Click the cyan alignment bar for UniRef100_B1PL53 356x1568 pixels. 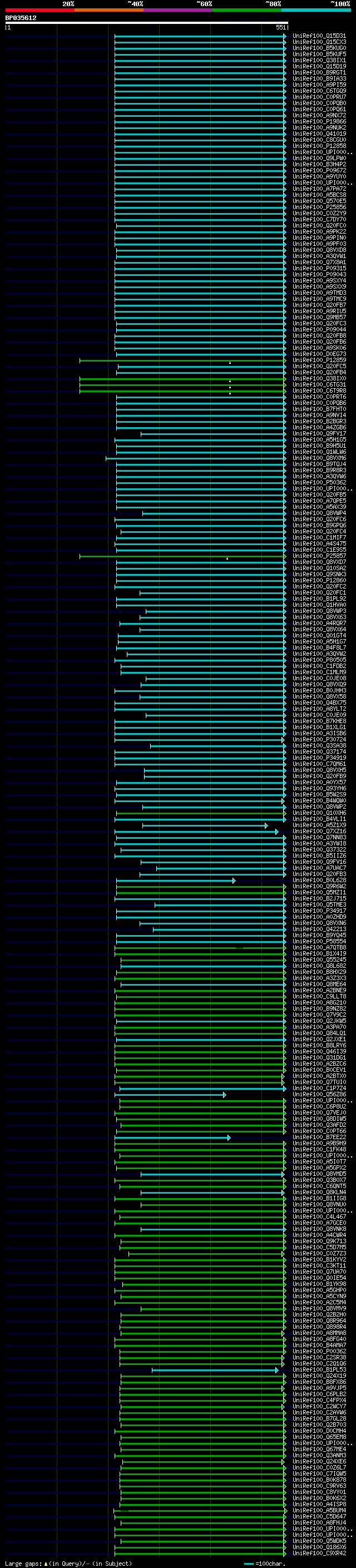(x=215, y=1369)
